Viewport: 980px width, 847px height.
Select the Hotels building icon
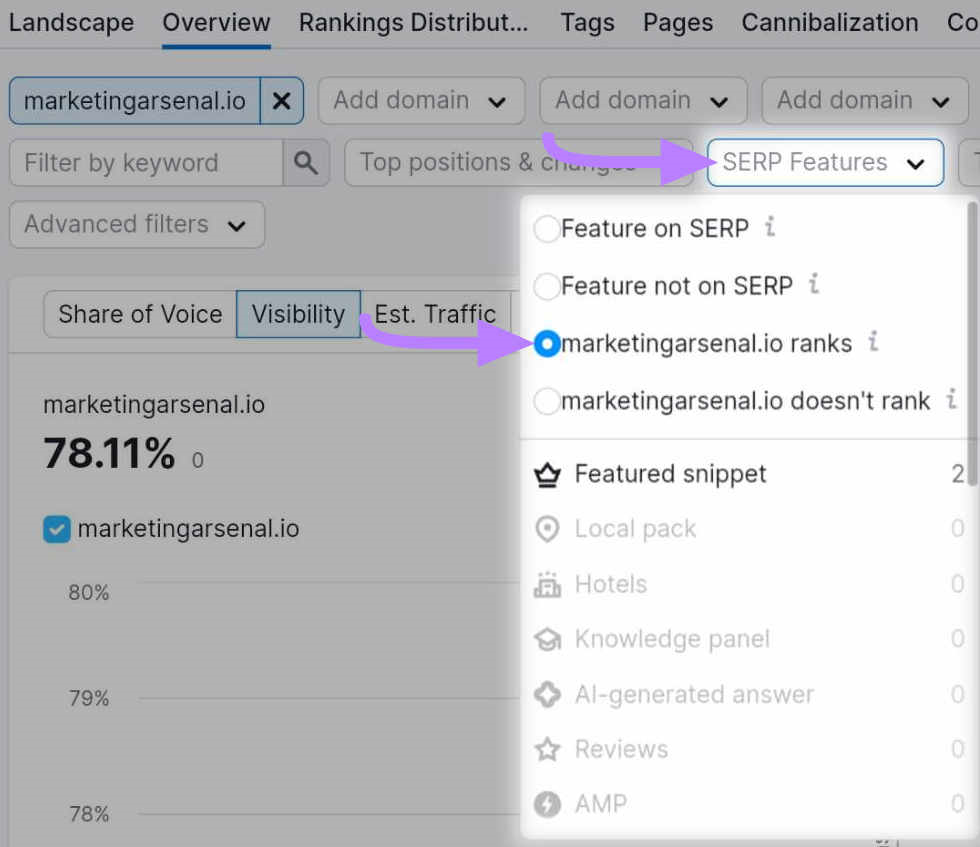click(x=547, y=584)
